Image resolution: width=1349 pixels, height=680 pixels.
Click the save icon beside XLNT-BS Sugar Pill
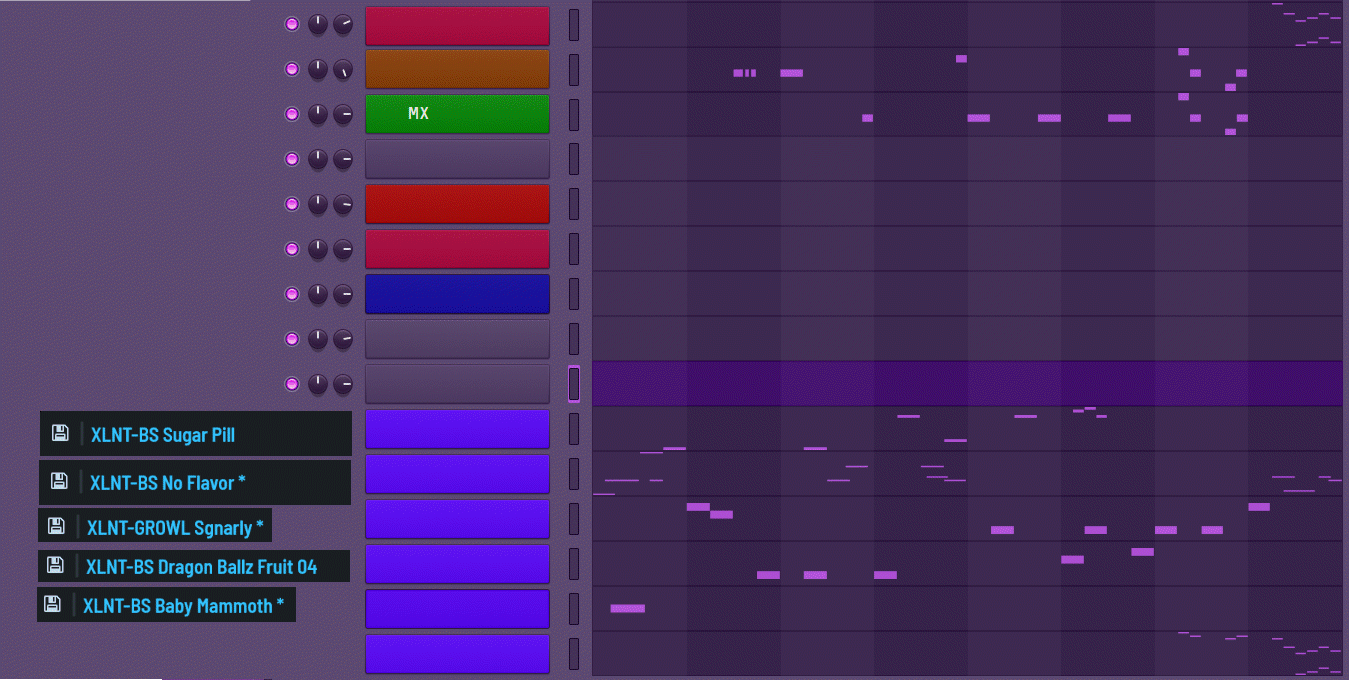[61, 433]
